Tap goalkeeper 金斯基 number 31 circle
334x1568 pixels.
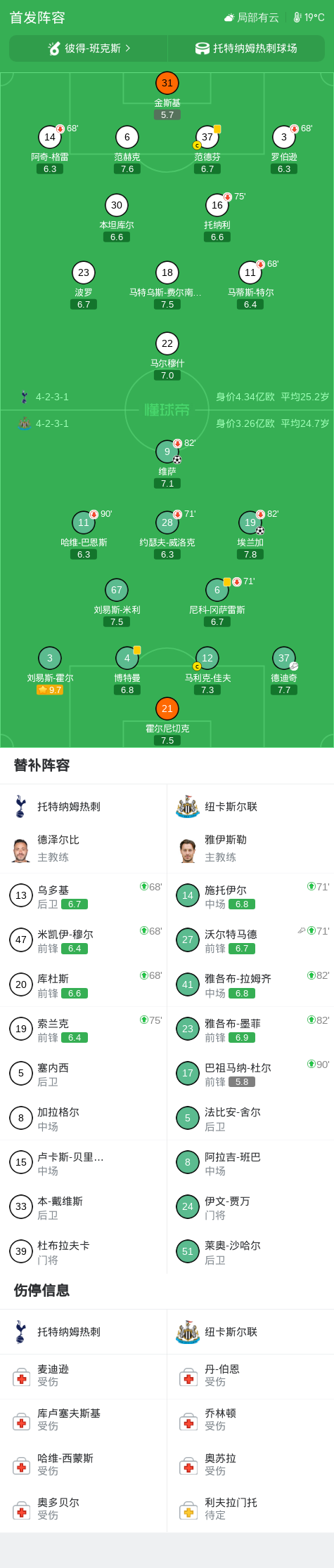click(167, 83)
